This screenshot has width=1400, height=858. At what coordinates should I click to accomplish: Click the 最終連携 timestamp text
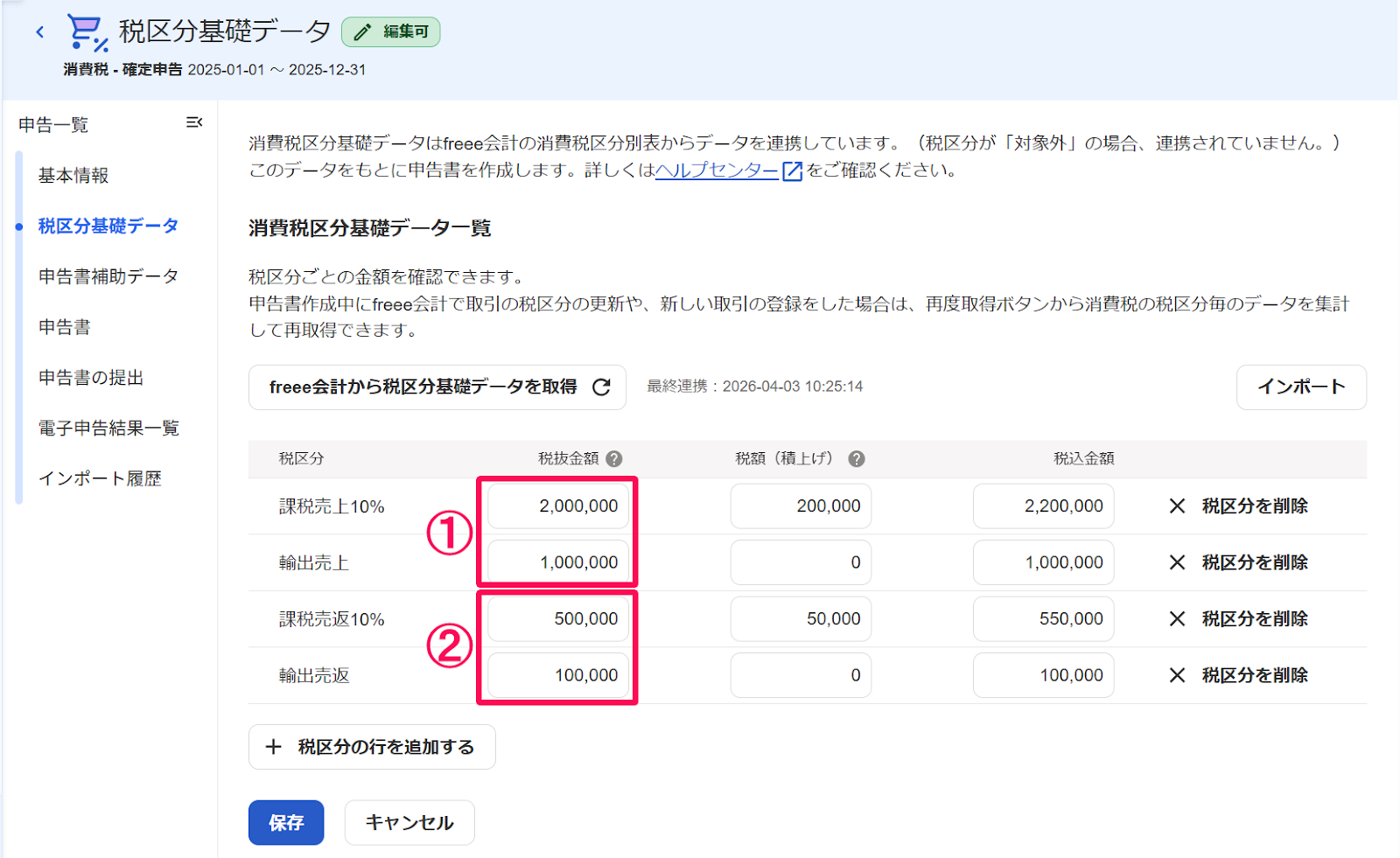tap(755, 387)
